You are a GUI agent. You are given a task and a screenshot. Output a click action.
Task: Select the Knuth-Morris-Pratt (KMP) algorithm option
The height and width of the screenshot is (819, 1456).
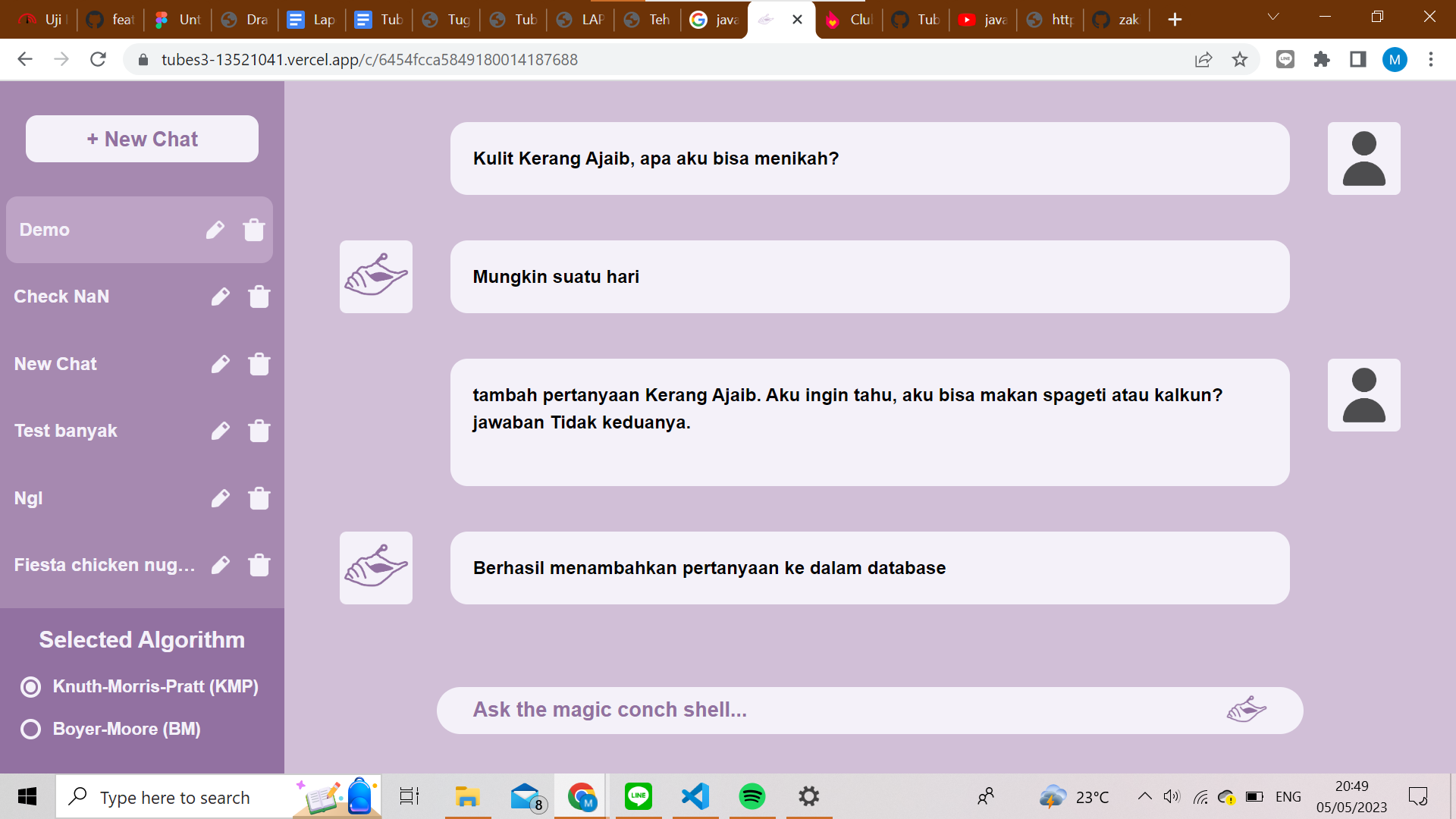click(x=31, y=687)
